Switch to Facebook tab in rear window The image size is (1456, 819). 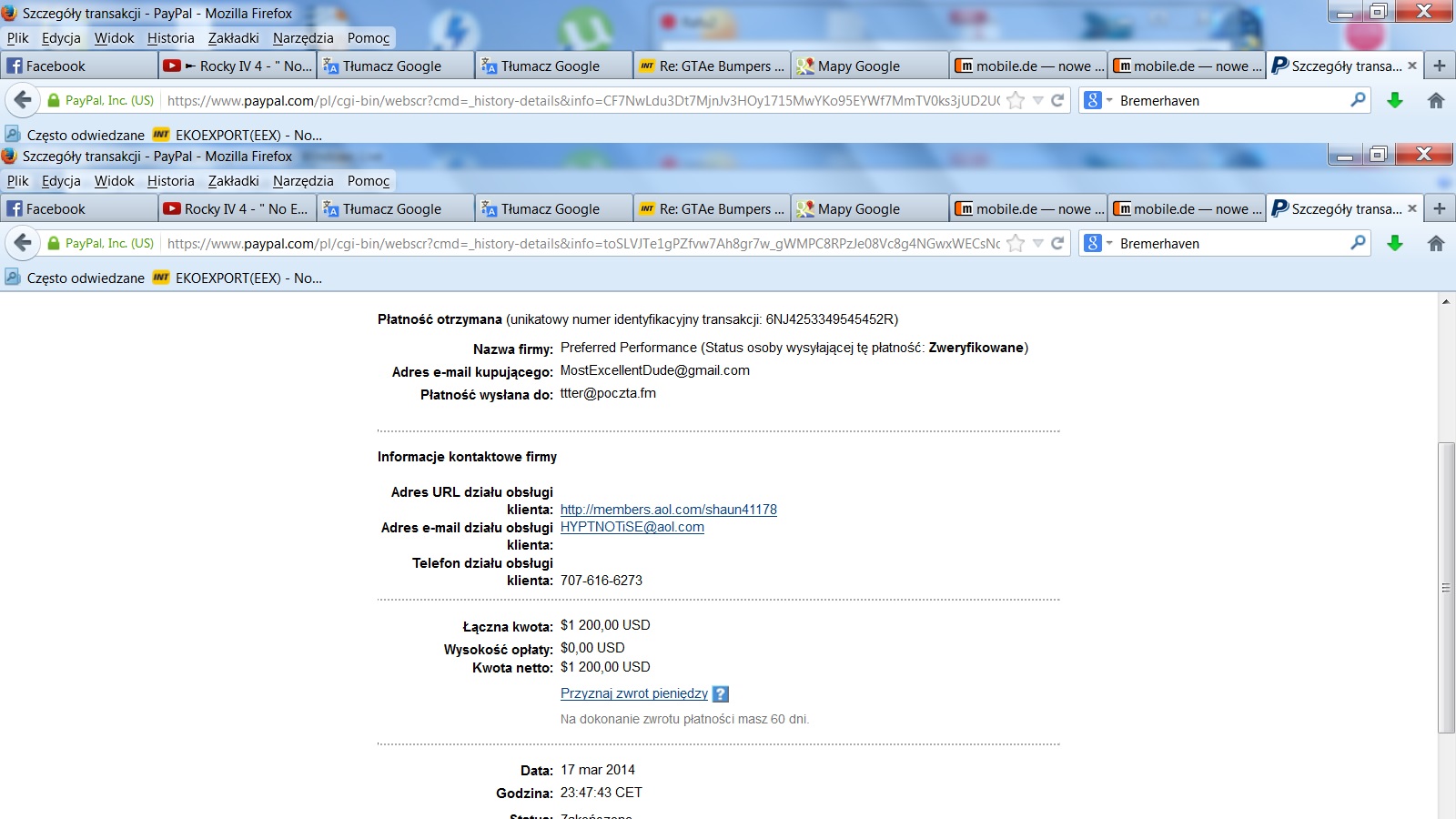tap(79, 66)
